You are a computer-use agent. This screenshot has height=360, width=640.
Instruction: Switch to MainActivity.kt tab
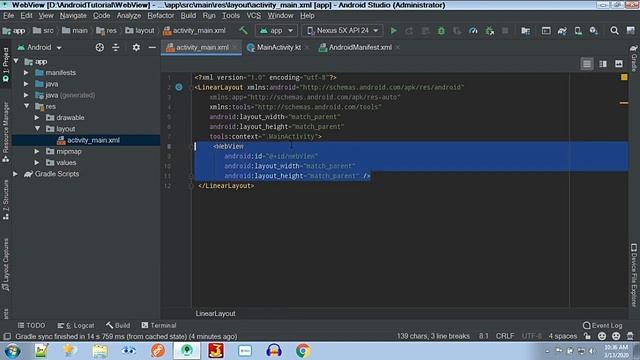click(x=278, y=47)
